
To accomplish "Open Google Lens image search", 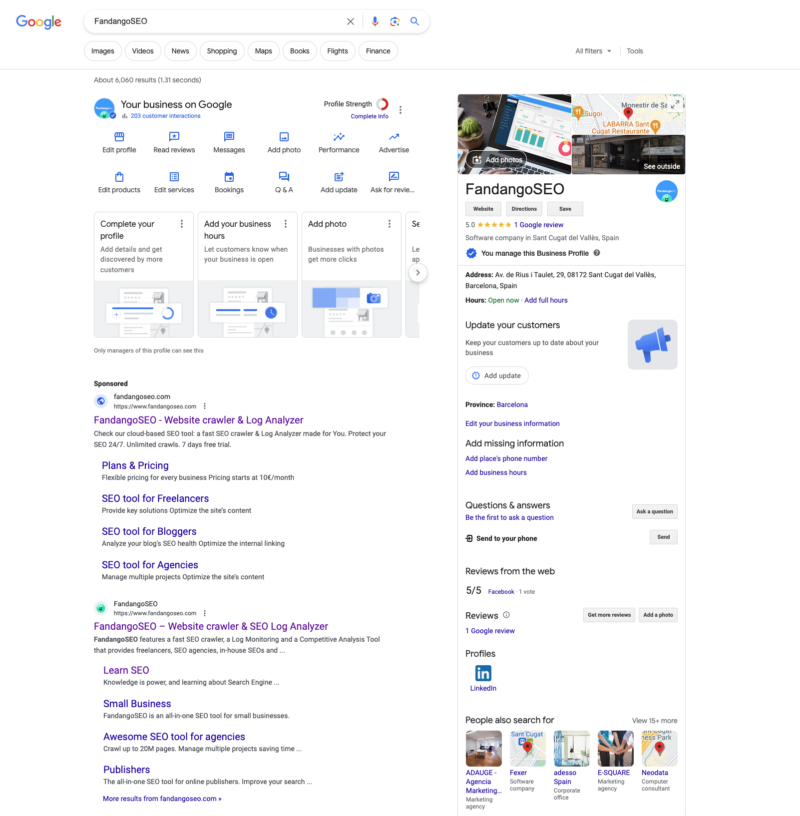I will click(x=395, y=21).
